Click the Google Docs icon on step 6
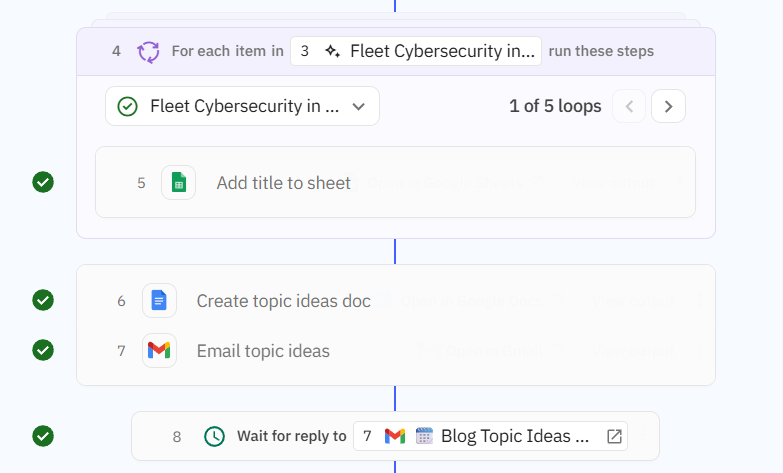The width and height of the screenshot is (783, 473). (159, 301)
